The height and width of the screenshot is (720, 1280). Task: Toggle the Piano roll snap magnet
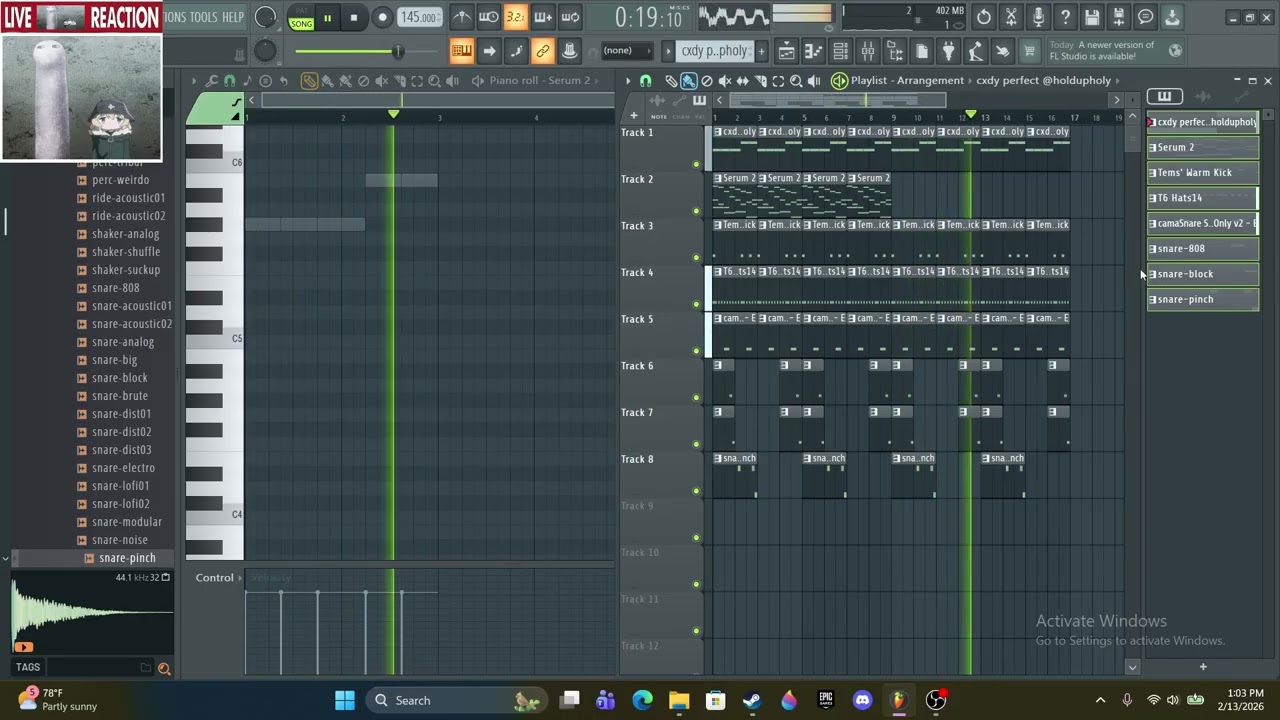point(229,81)
